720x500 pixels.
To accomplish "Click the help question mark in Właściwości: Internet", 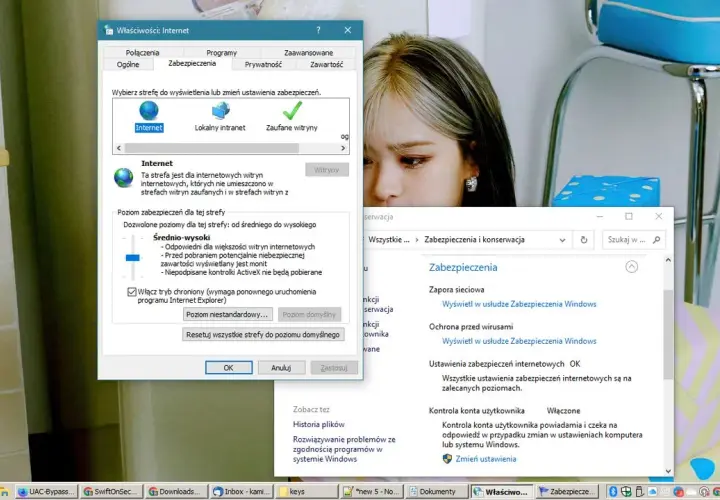I will [318, 30].
